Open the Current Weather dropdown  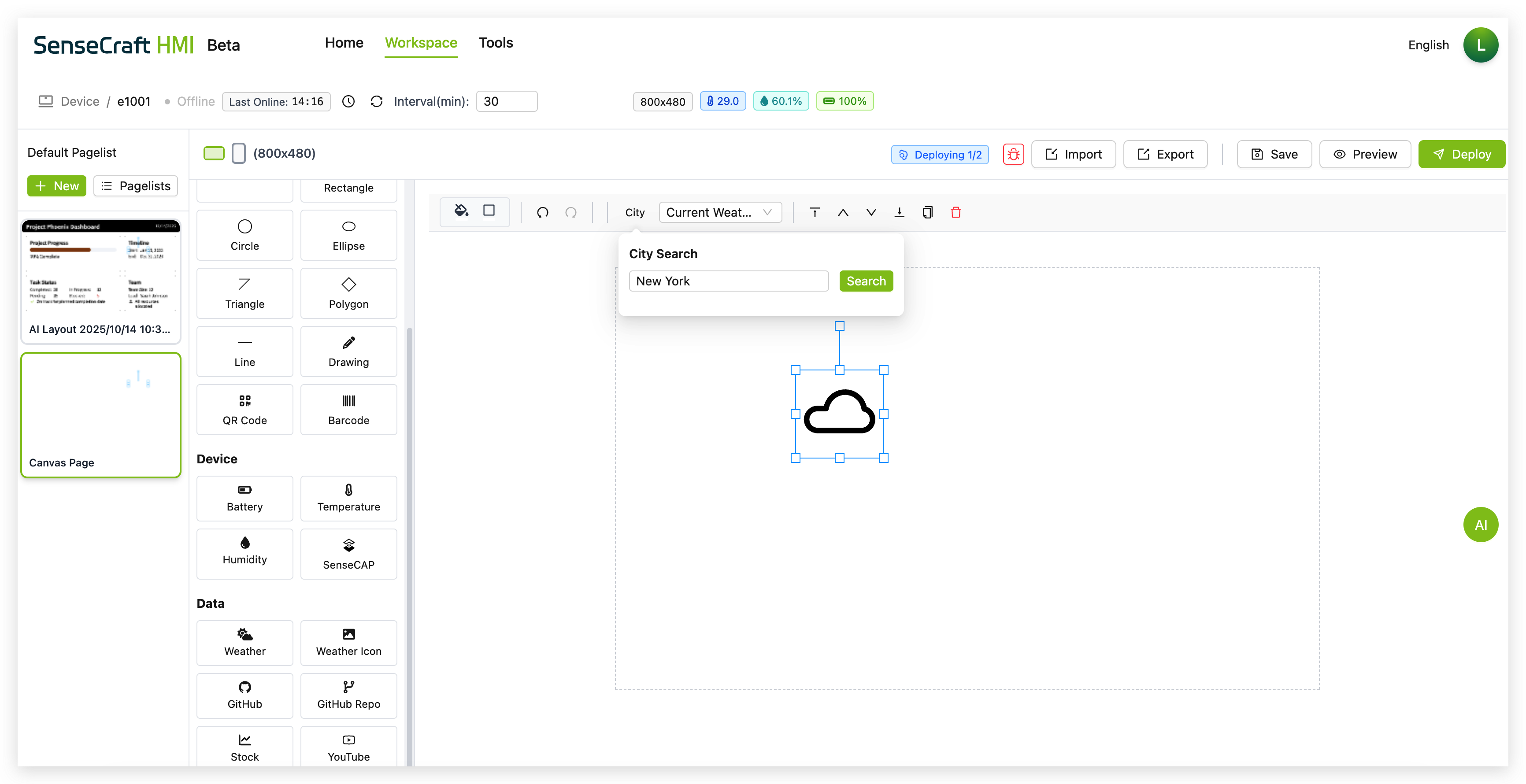point(720,213)
